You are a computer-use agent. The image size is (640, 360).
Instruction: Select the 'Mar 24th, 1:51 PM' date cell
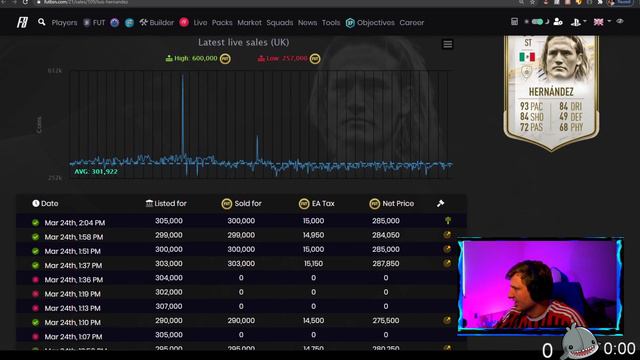point(73,251)
